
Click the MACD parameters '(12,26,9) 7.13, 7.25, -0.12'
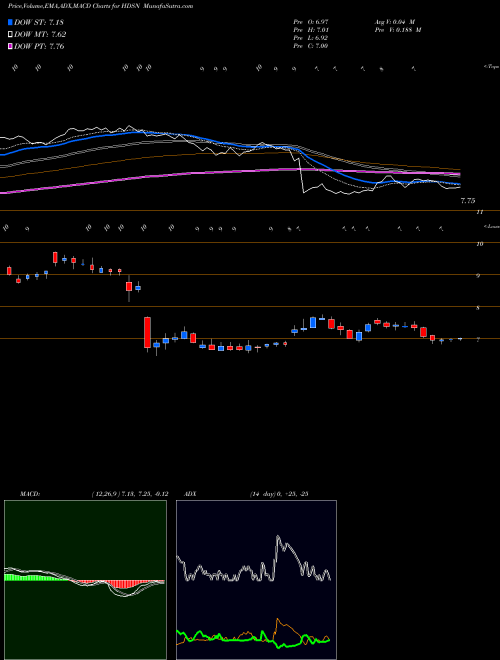(x=130, y=494)
